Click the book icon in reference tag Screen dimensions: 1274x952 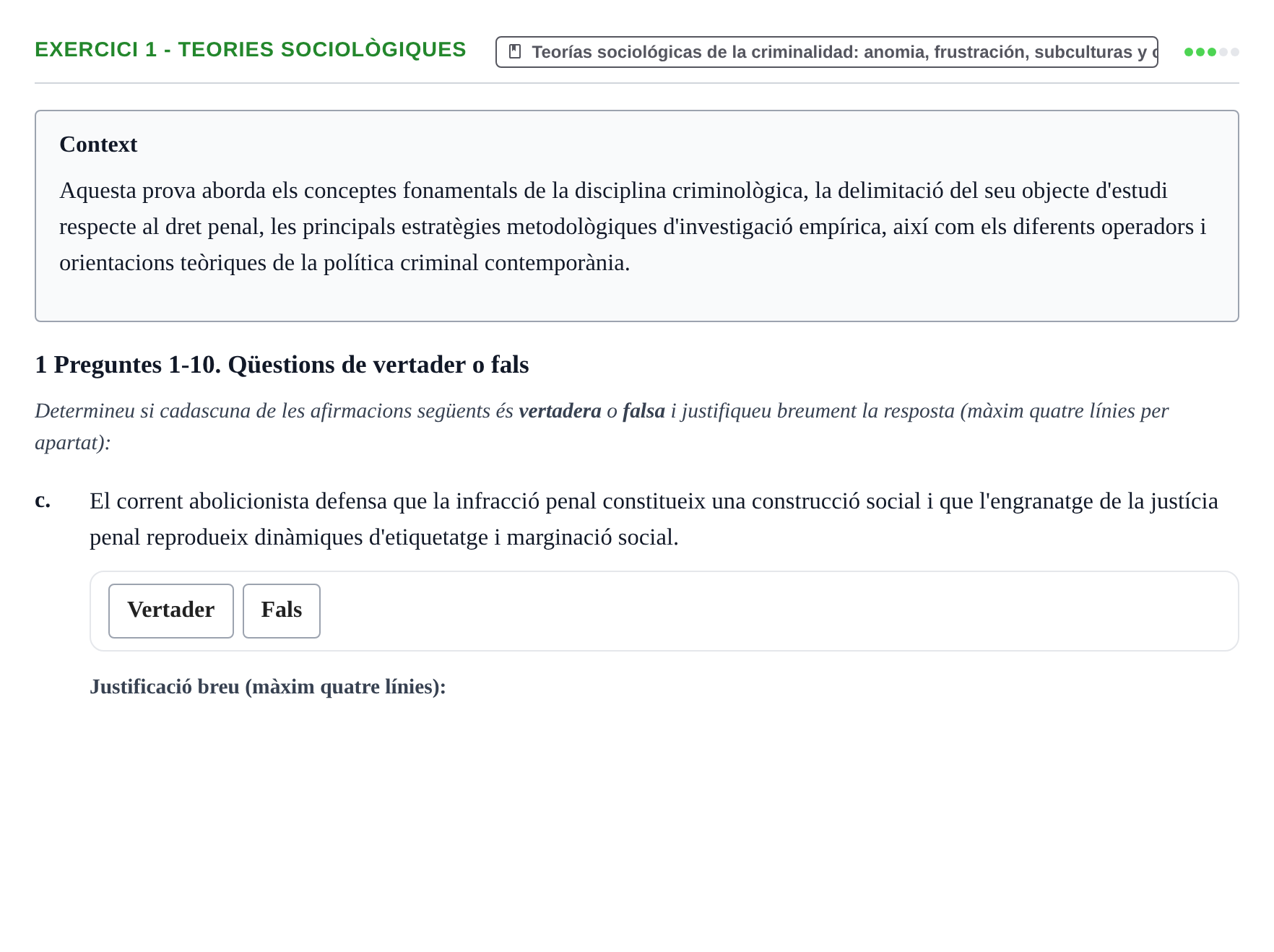tap(515, 52)
